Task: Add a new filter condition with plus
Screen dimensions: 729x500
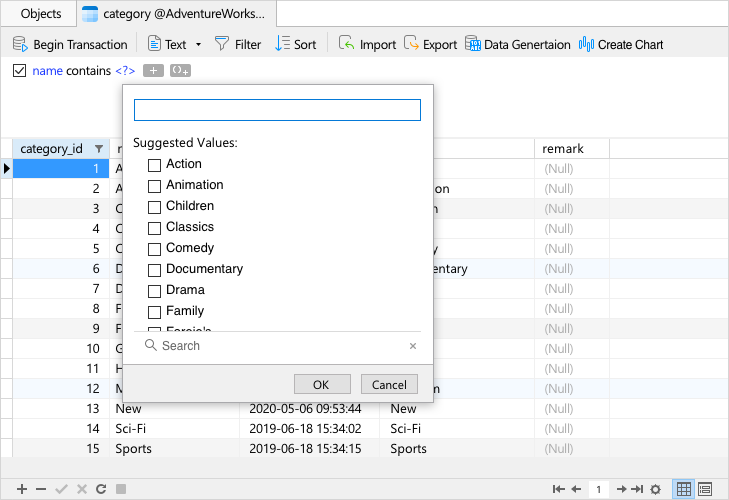Action: click(153, 71)
